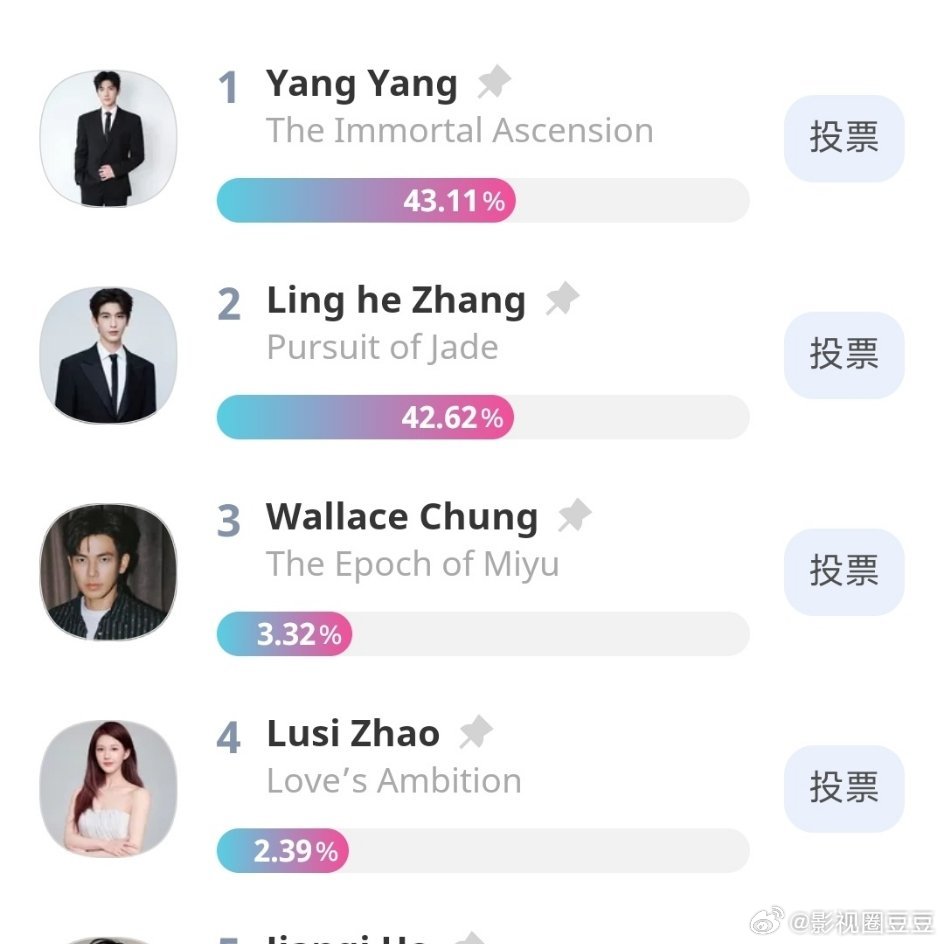The width and height of the screenshot is (944, 944).
Task: Open Yang Yang's profile photo
Action: [x=108, y=138]
